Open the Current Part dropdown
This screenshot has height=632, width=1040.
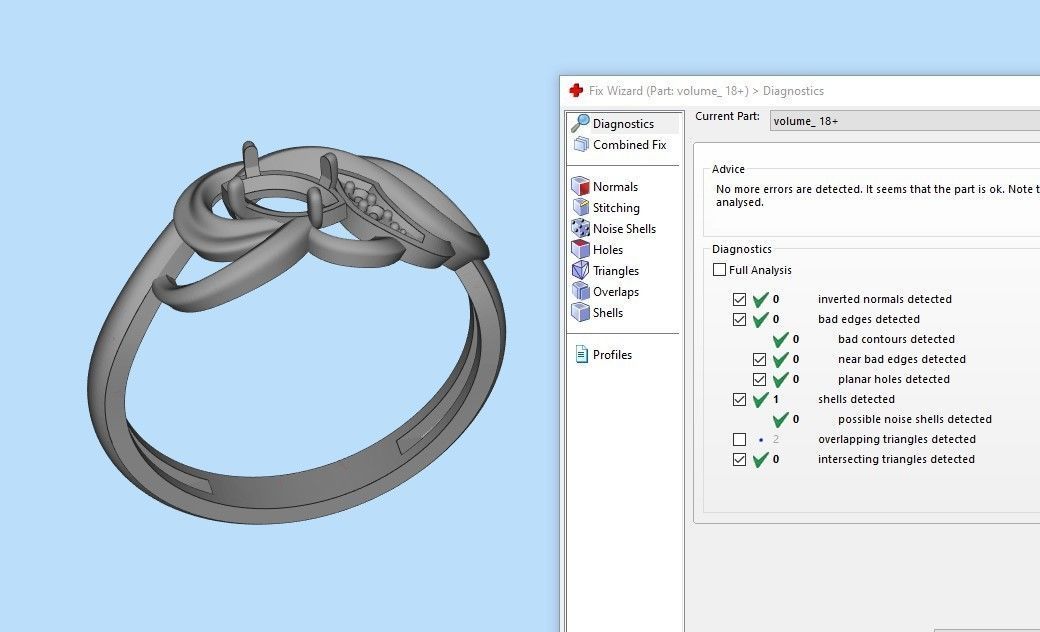(905, 121)
